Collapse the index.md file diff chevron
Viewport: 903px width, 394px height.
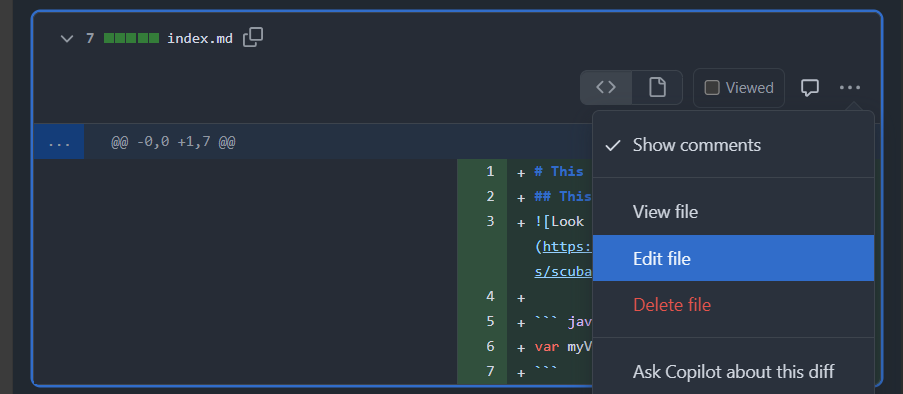click(x=67, y=39)
